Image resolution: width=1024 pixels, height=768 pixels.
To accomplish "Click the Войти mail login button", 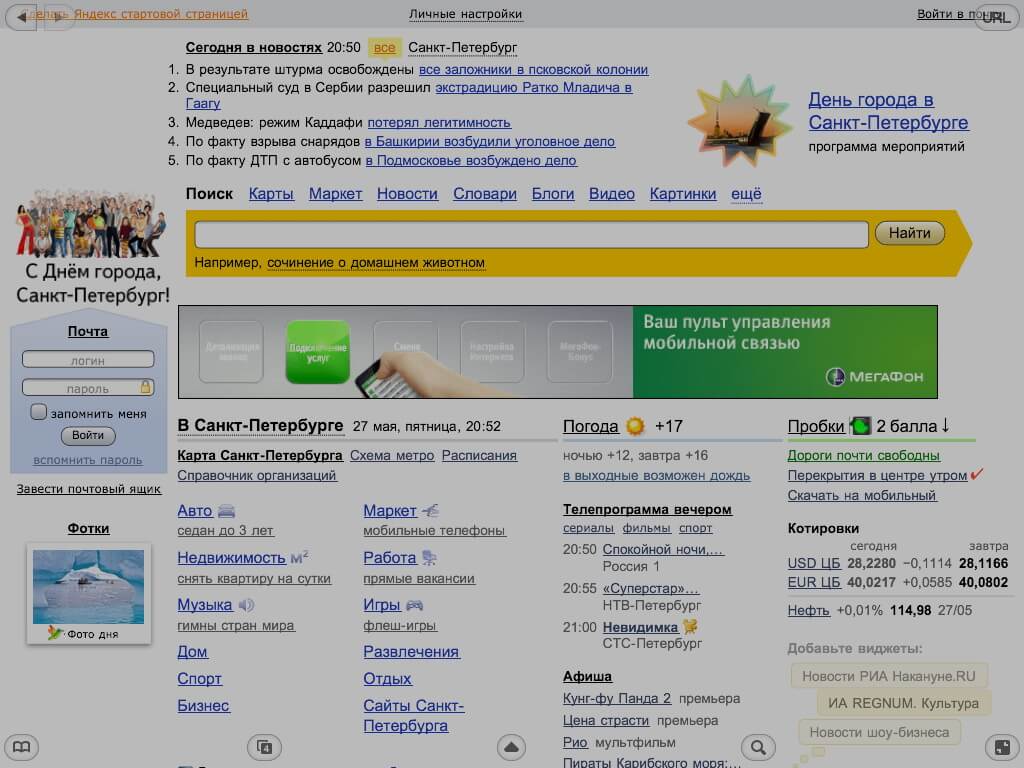I will coord(88,435).
